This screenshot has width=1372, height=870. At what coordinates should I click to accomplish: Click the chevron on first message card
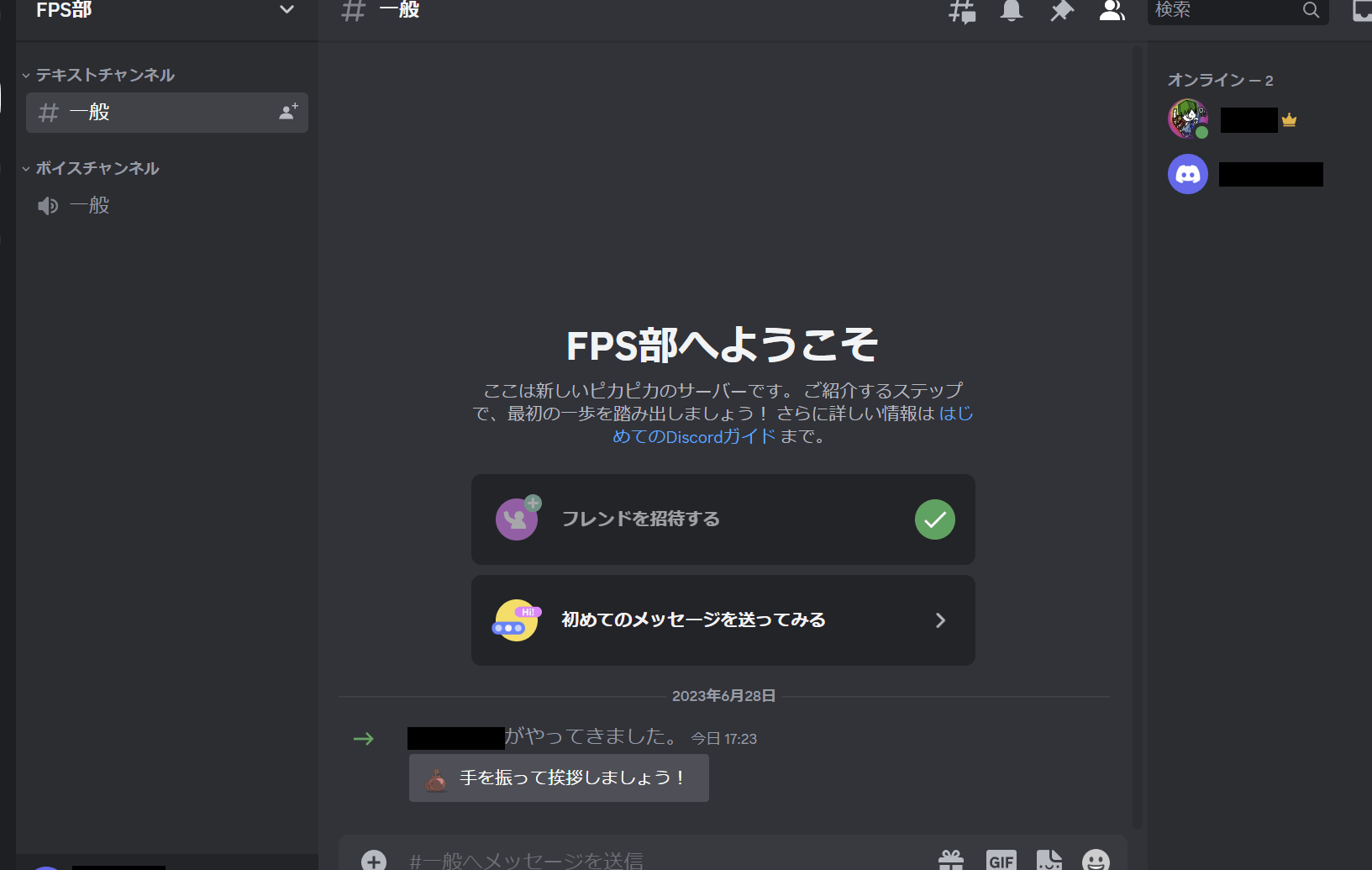(x=940, y=620)
